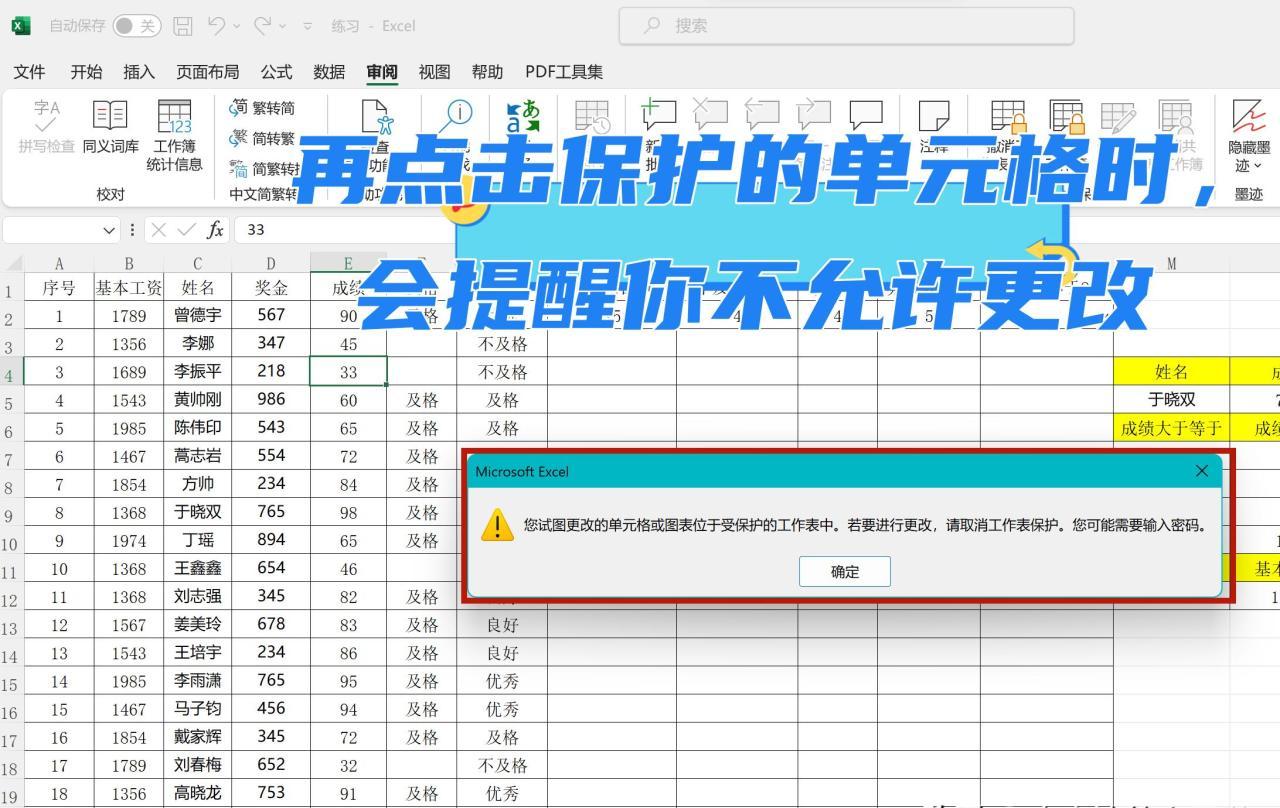Open the 文件 menu tab
Screen dimensions: 1280x808
coord(29,71)
